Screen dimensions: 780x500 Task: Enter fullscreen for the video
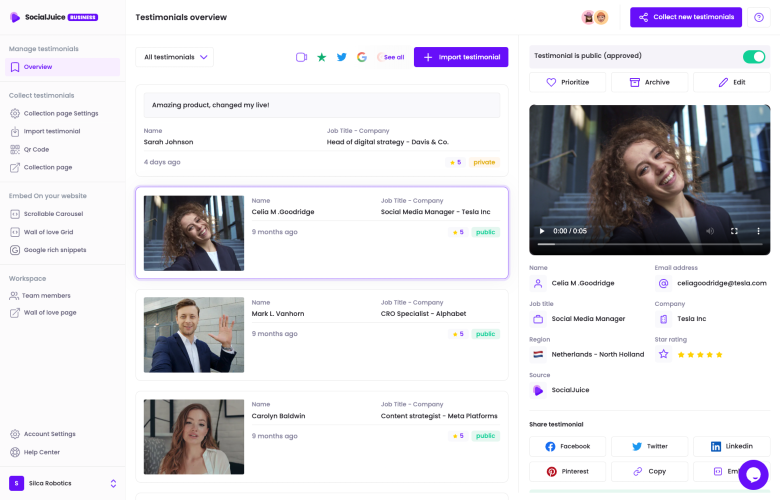pos(734,231)
